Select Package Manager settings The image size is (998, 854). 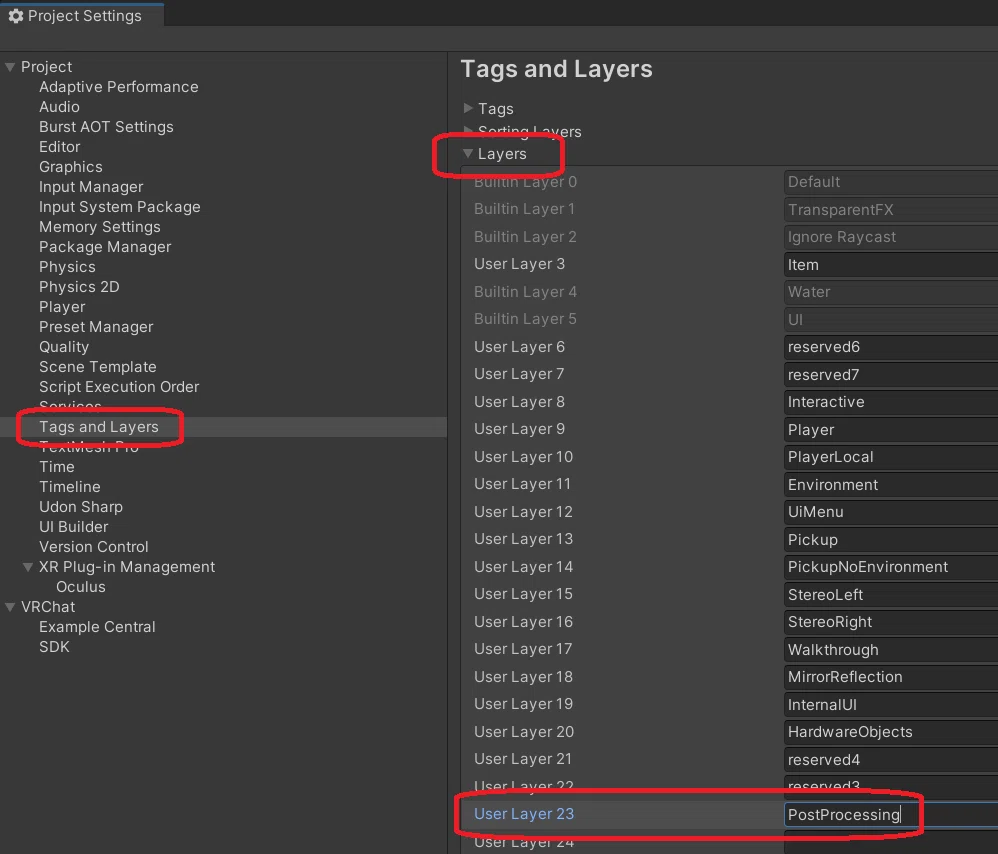[105, 247]
